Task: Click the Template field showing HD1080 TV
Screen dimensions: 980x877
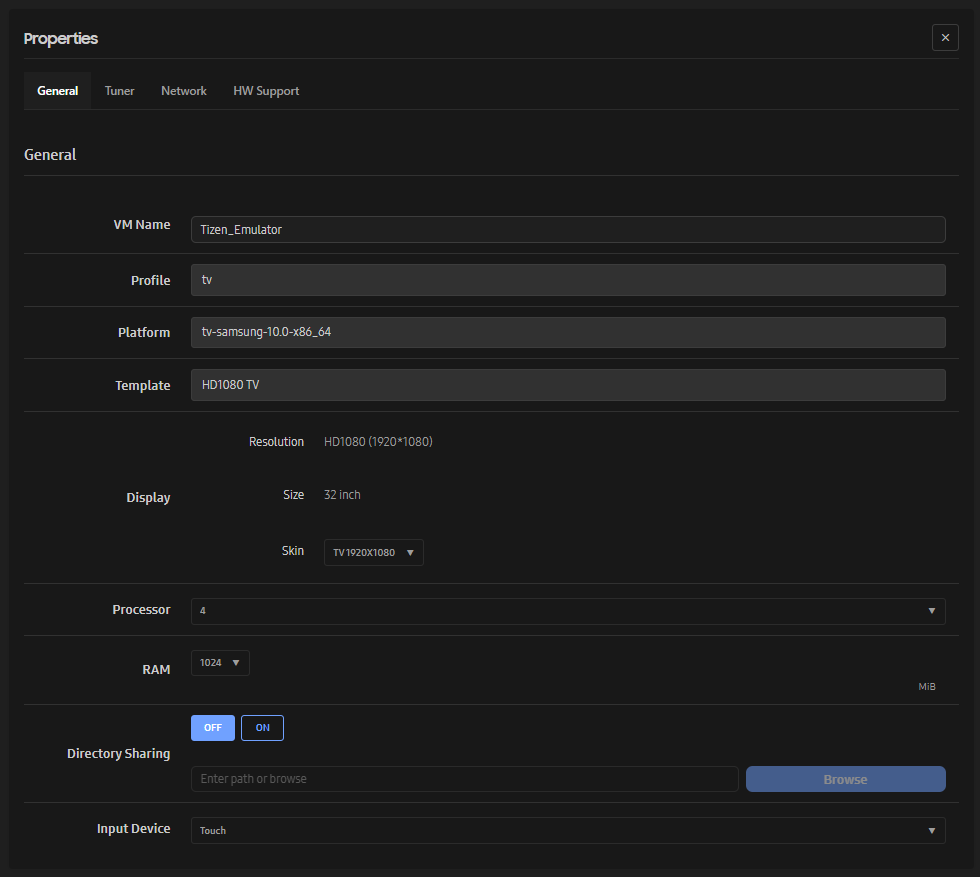Action: tap(568, 384)
